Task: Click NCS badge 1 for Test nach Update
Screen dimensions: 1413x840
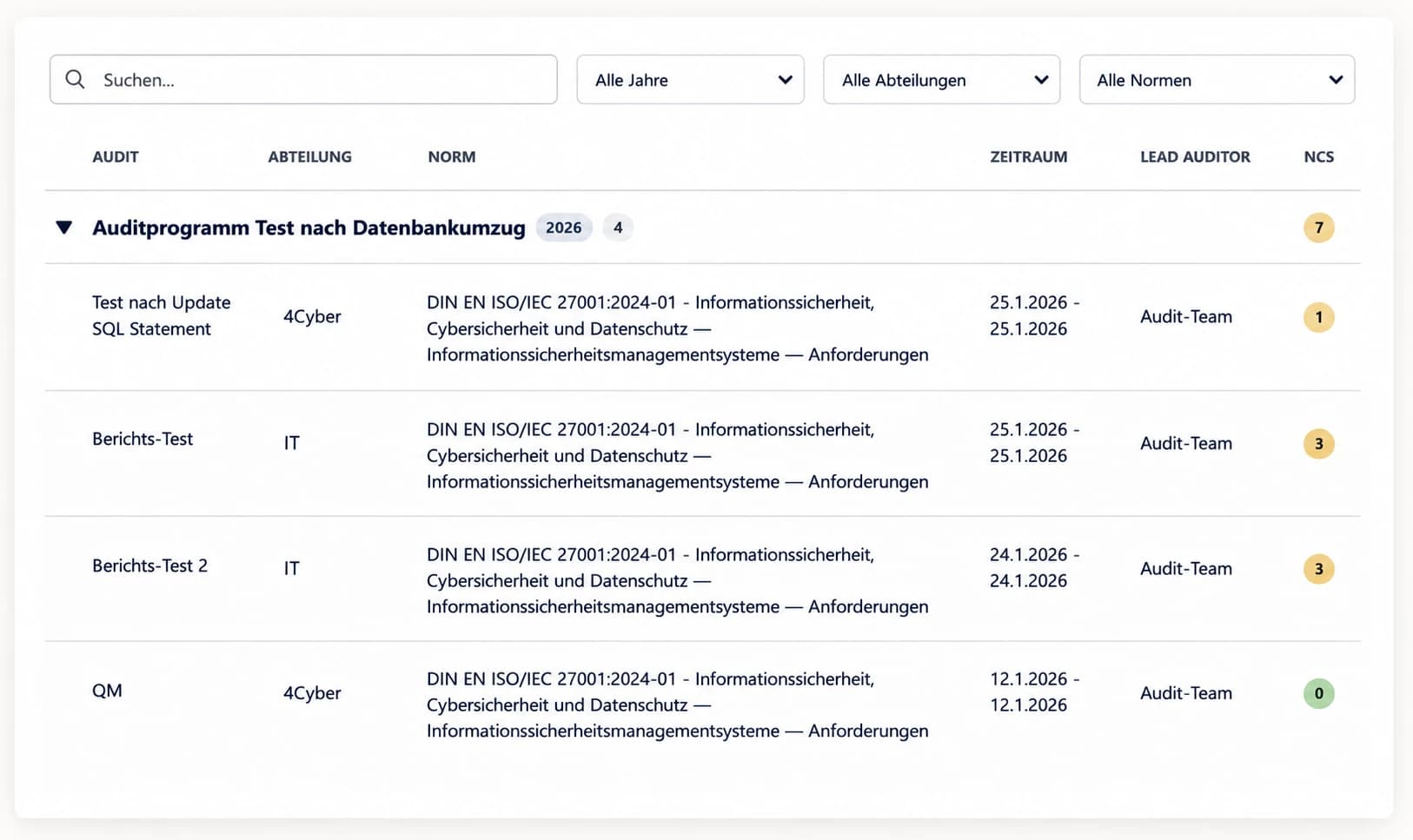Action: coord(1319,317)
